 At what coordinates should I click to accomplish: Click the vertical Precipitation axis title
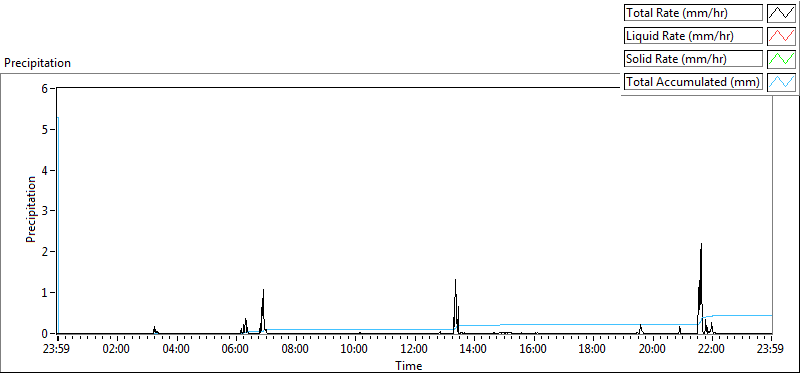(32, 209)
